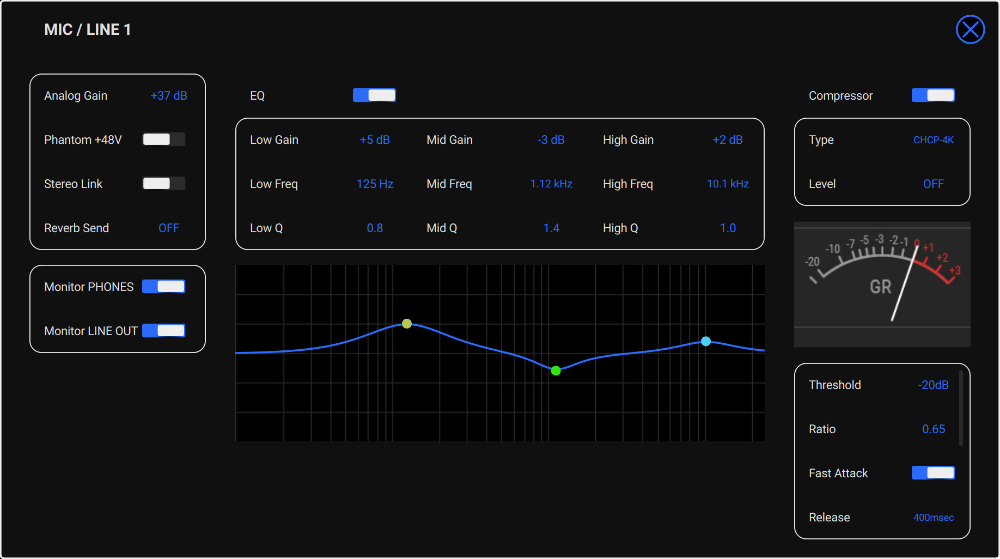1000x559 pixels.
Task: Open the compressor Type CHCP-4K selector
Action: [x=933, y=140]
